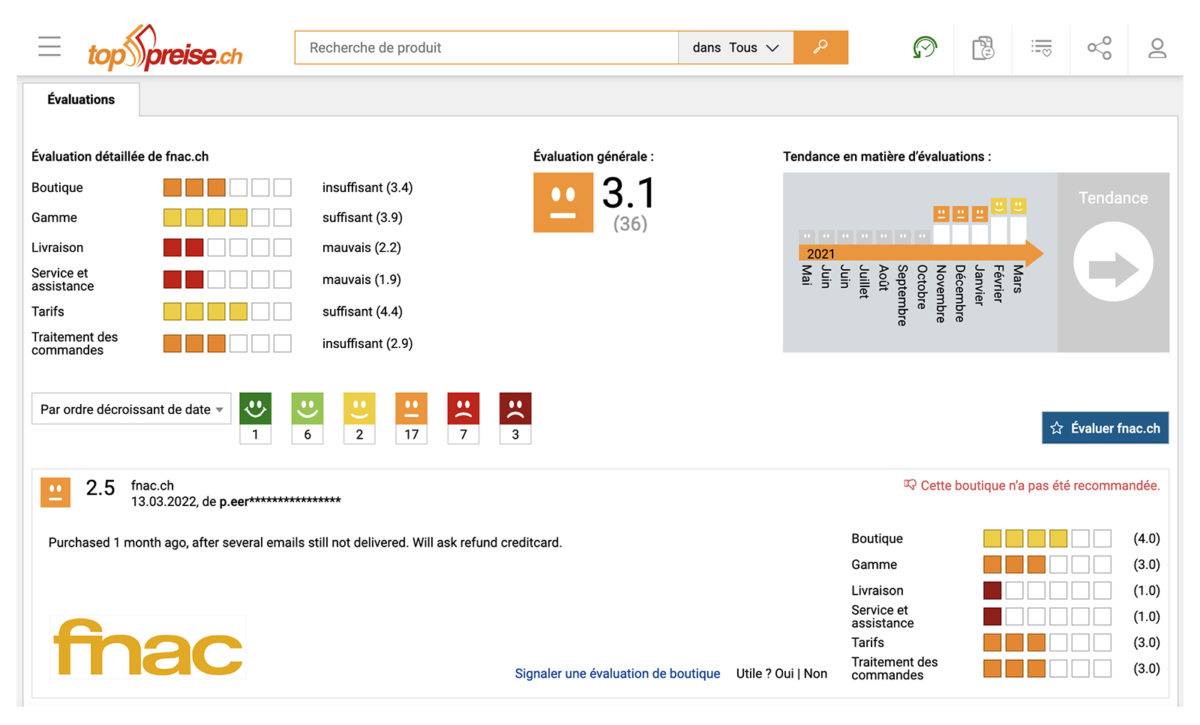The image size is (1200, 725).
Task: Click the '2021' label on trend timeline
Action: (x=821, y=254)
